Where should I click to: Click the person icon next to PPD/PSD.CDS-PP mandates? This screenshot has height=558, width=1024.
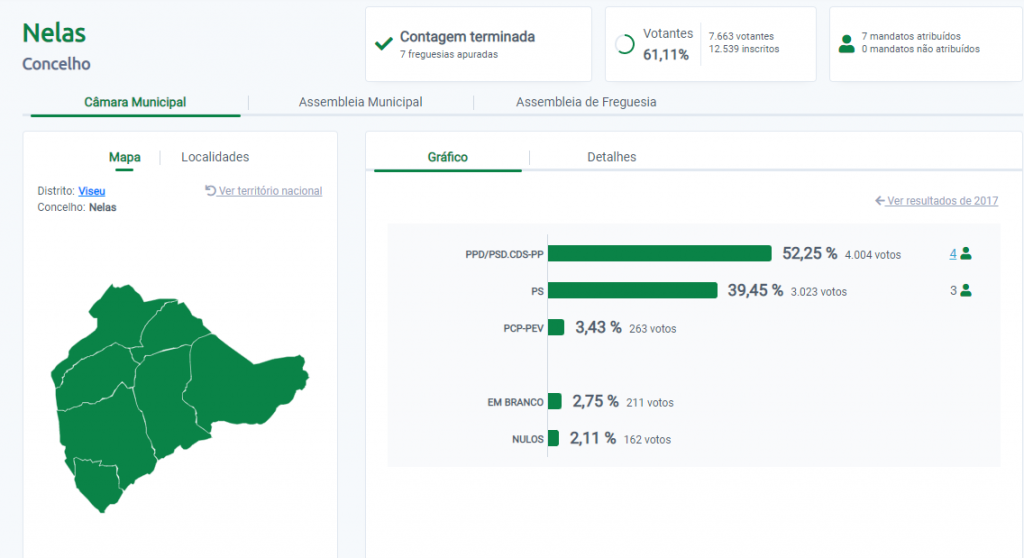tap(966, 254)
